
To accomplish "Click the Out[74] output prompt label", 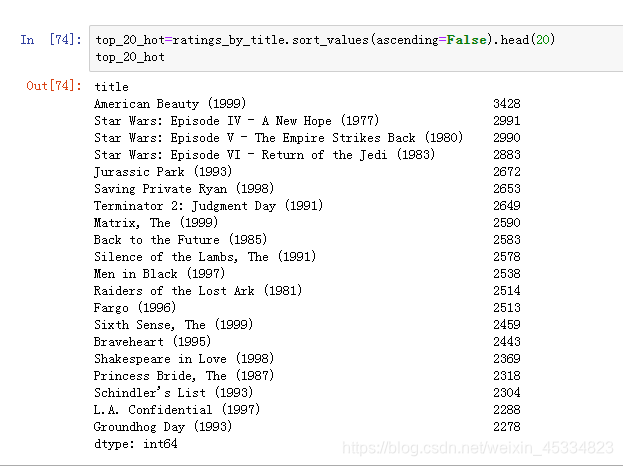I will pyautogui.click(x=54, y=85).
